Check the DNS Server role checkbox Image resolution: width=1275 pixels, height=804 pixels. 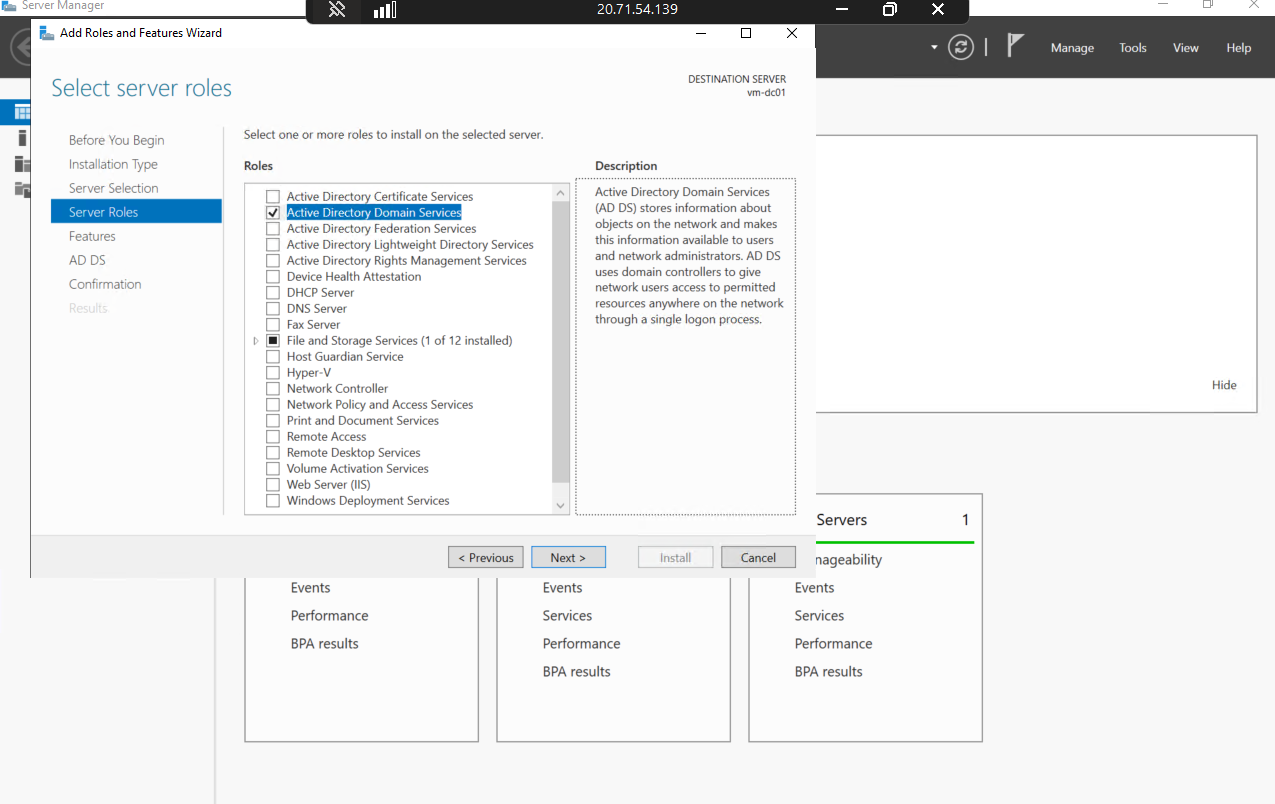[x=273, y=309]
